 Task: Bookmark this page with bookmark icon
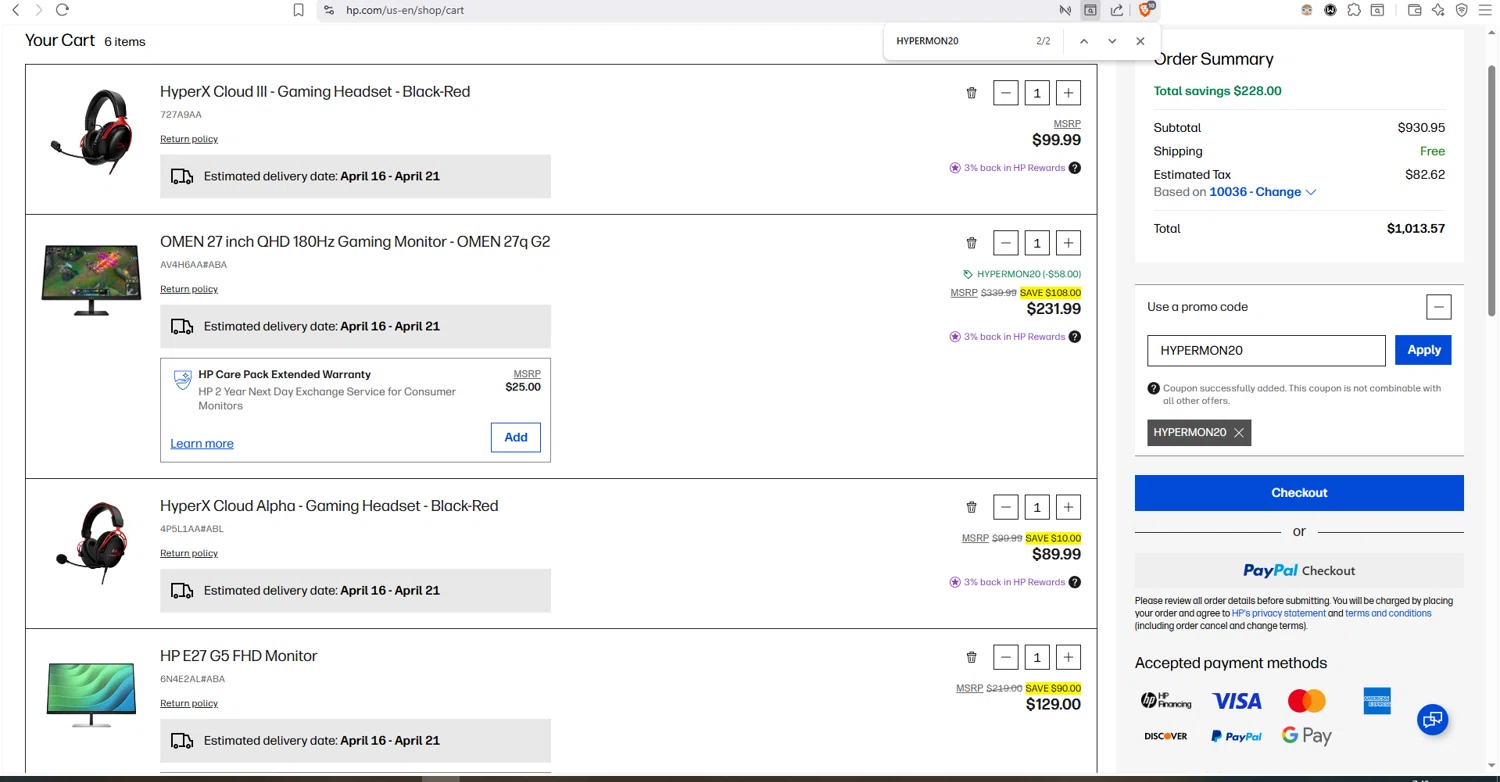298,10
